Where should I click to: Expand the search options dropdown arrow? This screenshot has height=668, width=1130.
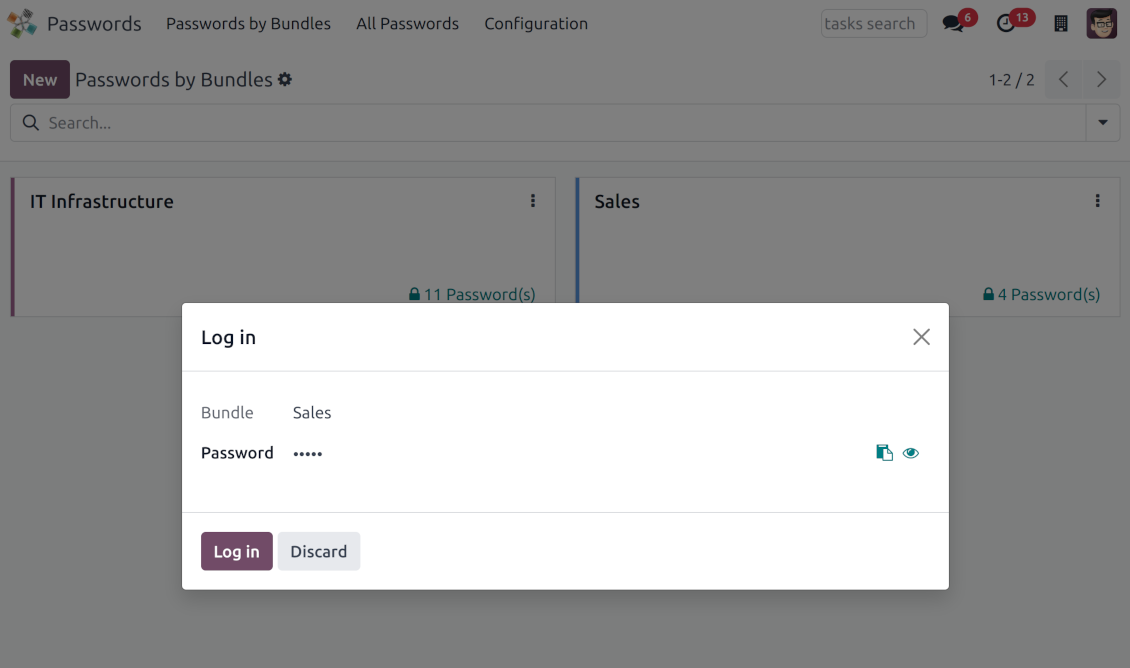coord(1103,123)
